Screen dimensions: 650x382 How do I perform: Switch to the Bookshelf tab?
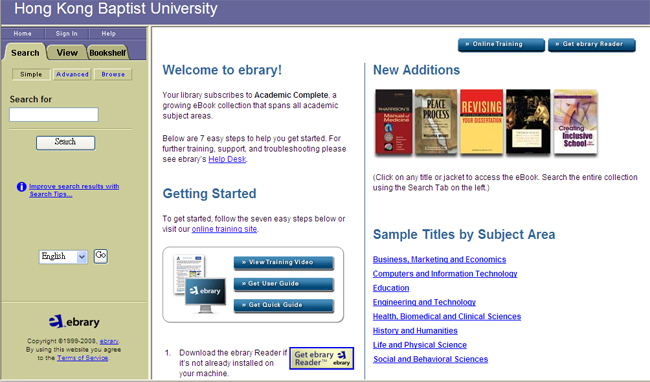click(x=108, y=53)
